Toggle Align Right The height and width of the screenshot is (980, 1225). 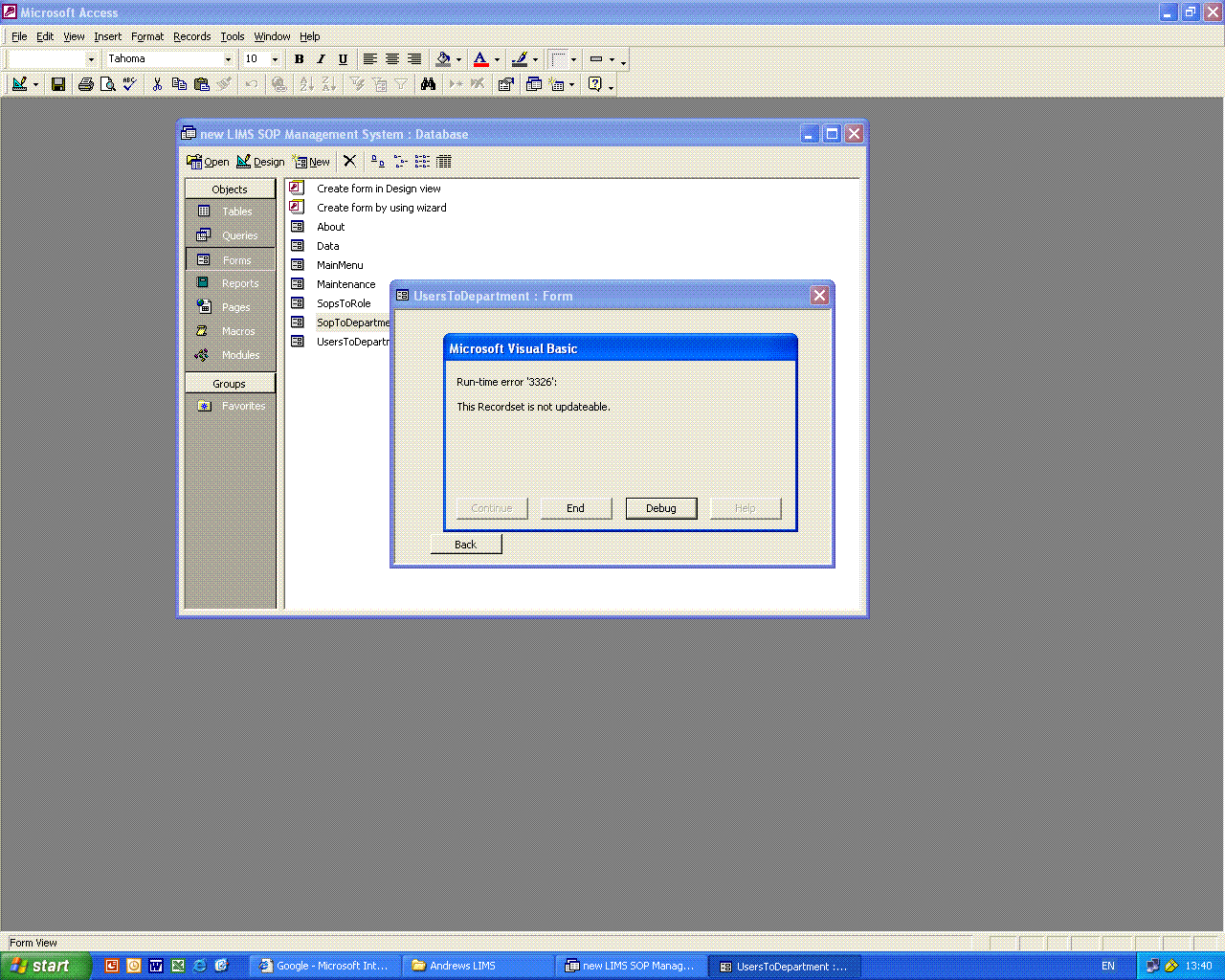click(x=413, y=59)
